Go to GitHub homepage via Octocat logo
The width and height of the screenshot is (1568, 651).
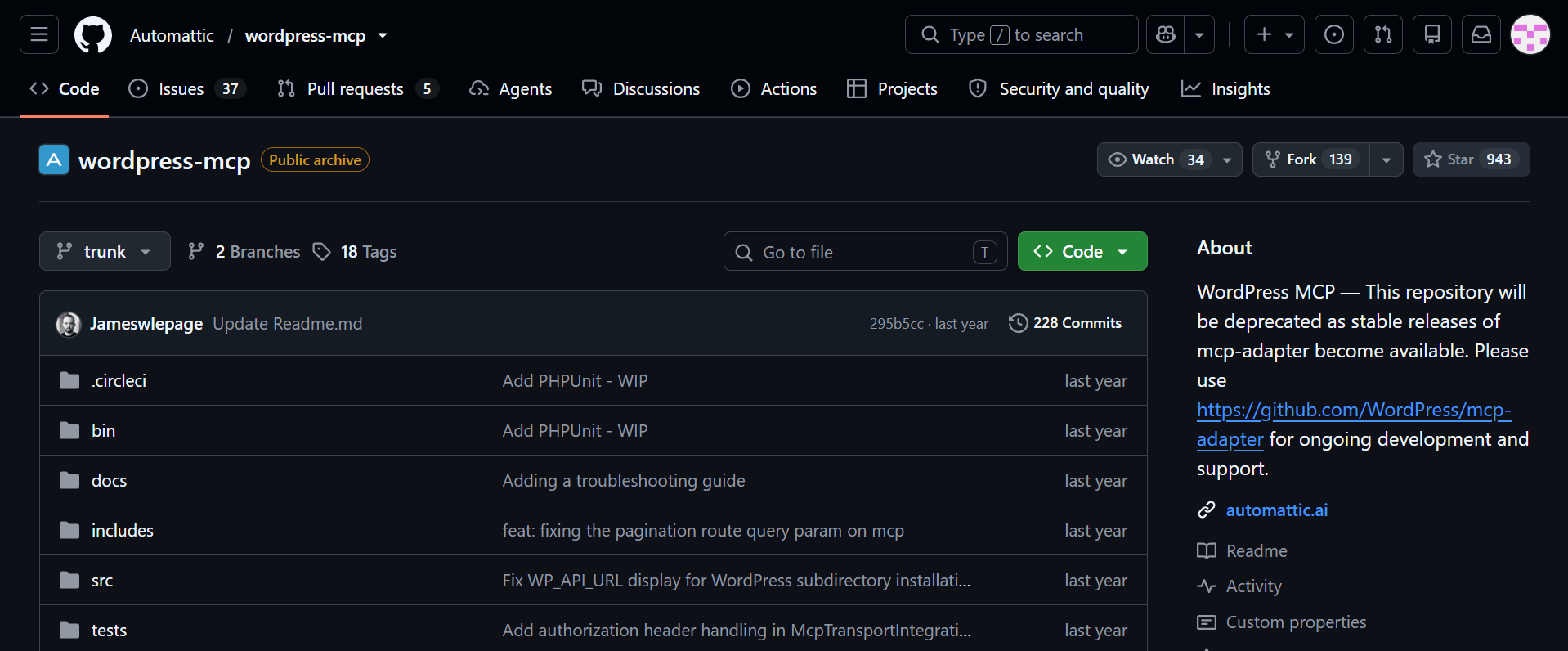click(x=93, y=35)
